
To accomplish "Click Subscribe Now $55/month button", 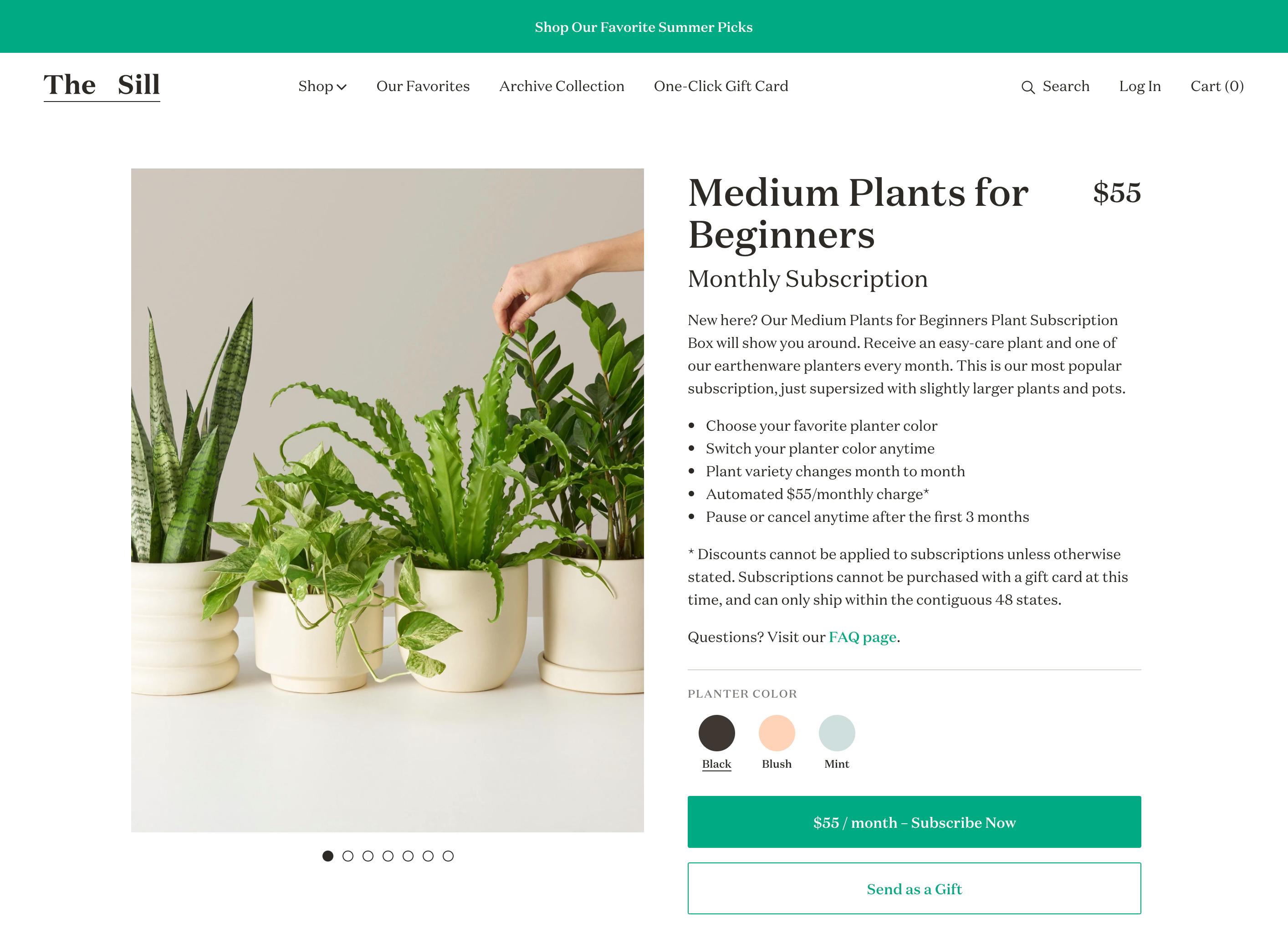I will coord(914,822).
